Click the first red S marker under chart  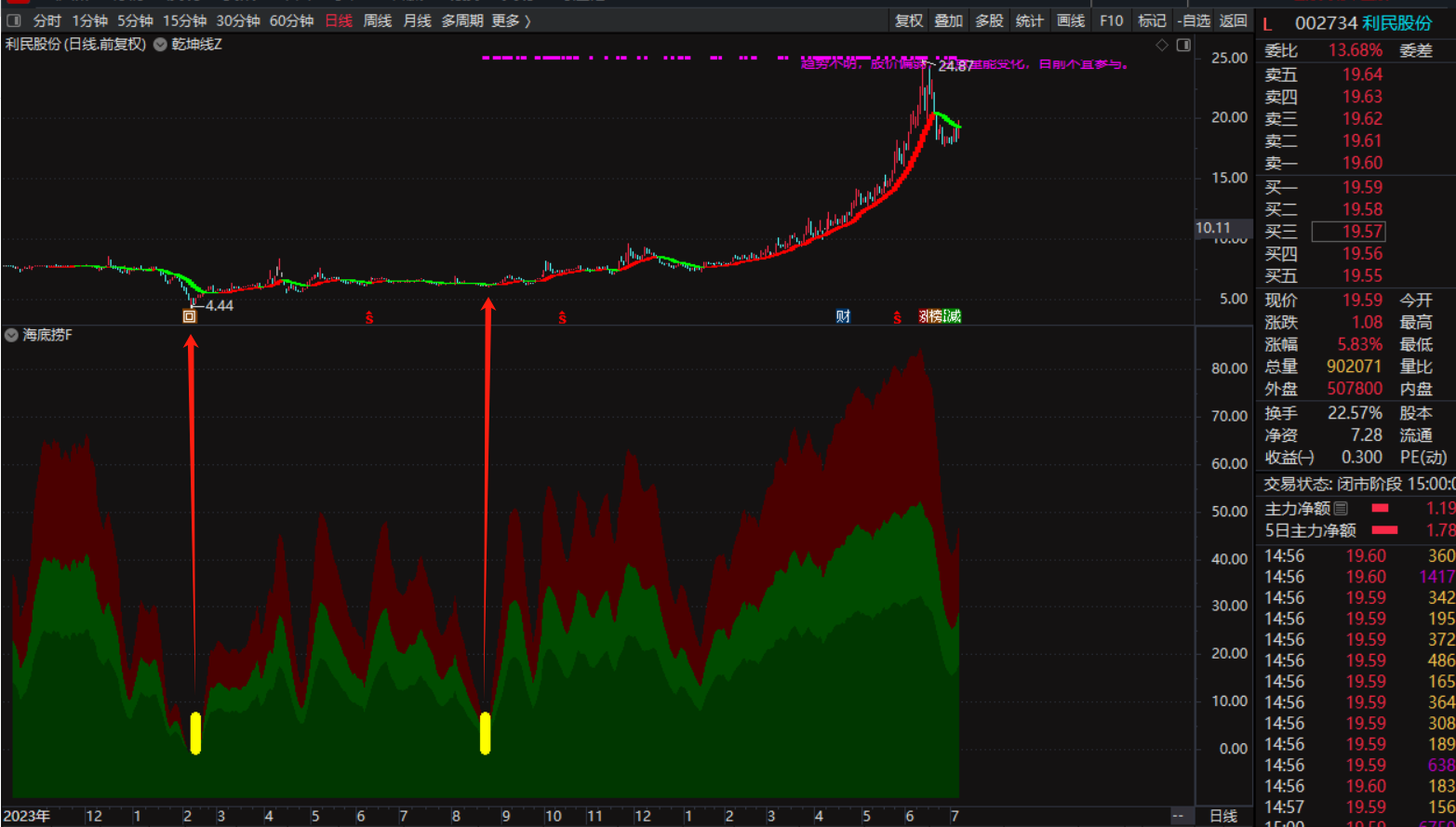click(x=369, y=317)
